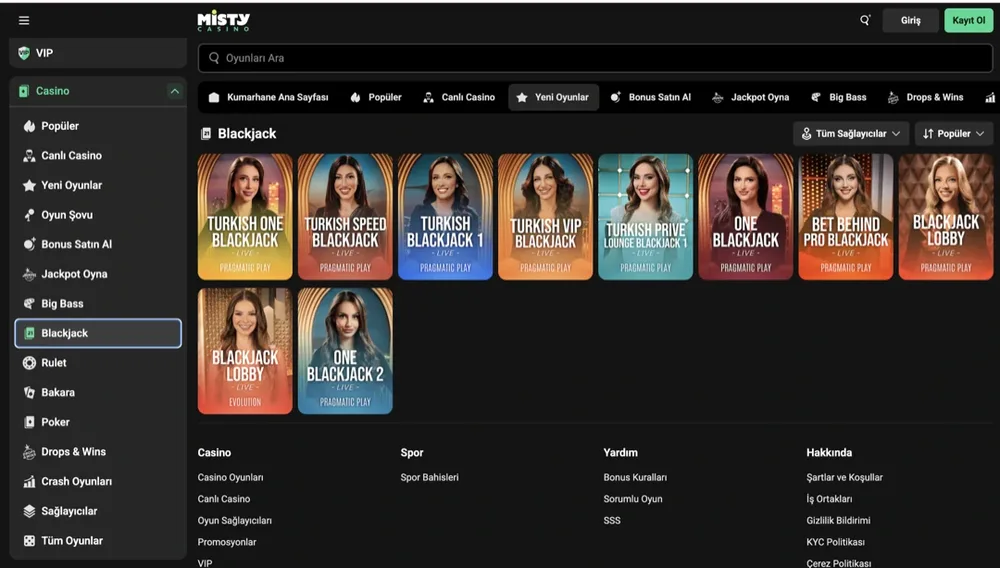Open the Şartlar ve Koşullar link
Image resolution: width=1000 pixels, height=568 pixels.
click(844, 477)
